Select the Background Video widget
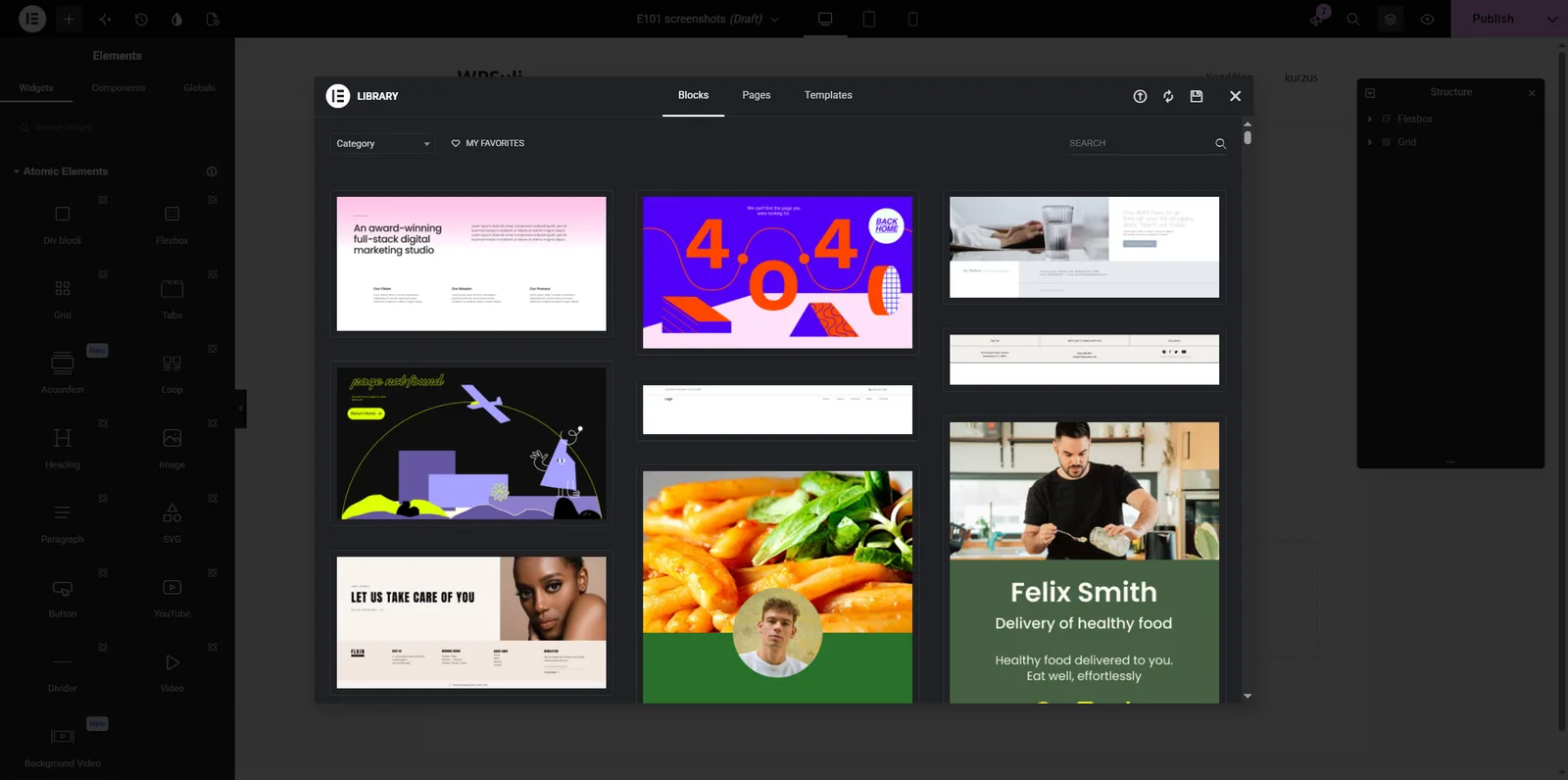Viewport: 1568px width, 780px height. tap(63, 747)
